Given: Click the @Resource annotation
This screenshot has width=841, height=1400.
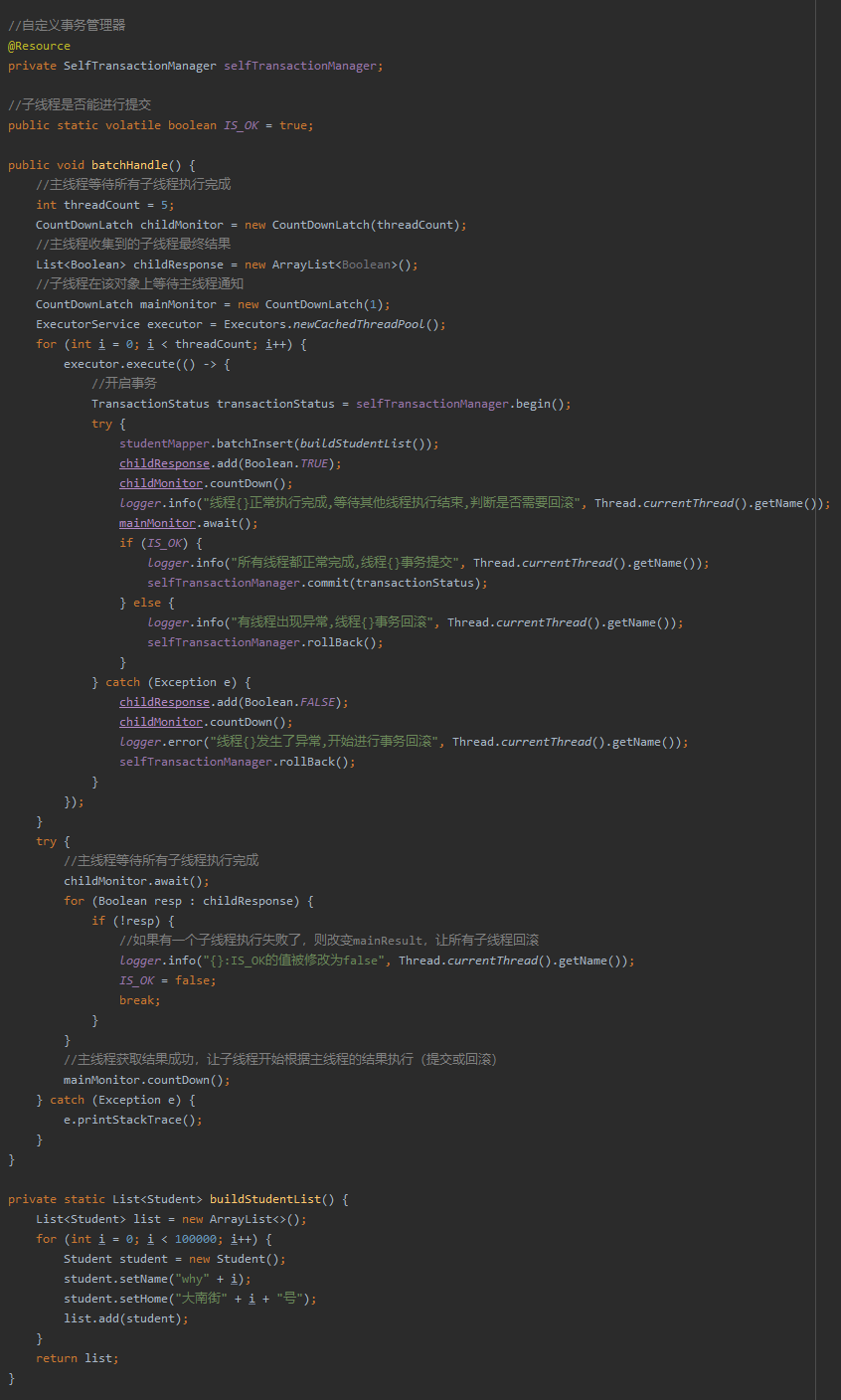Looking at the screenshot, I should click(x=39, y=46).
